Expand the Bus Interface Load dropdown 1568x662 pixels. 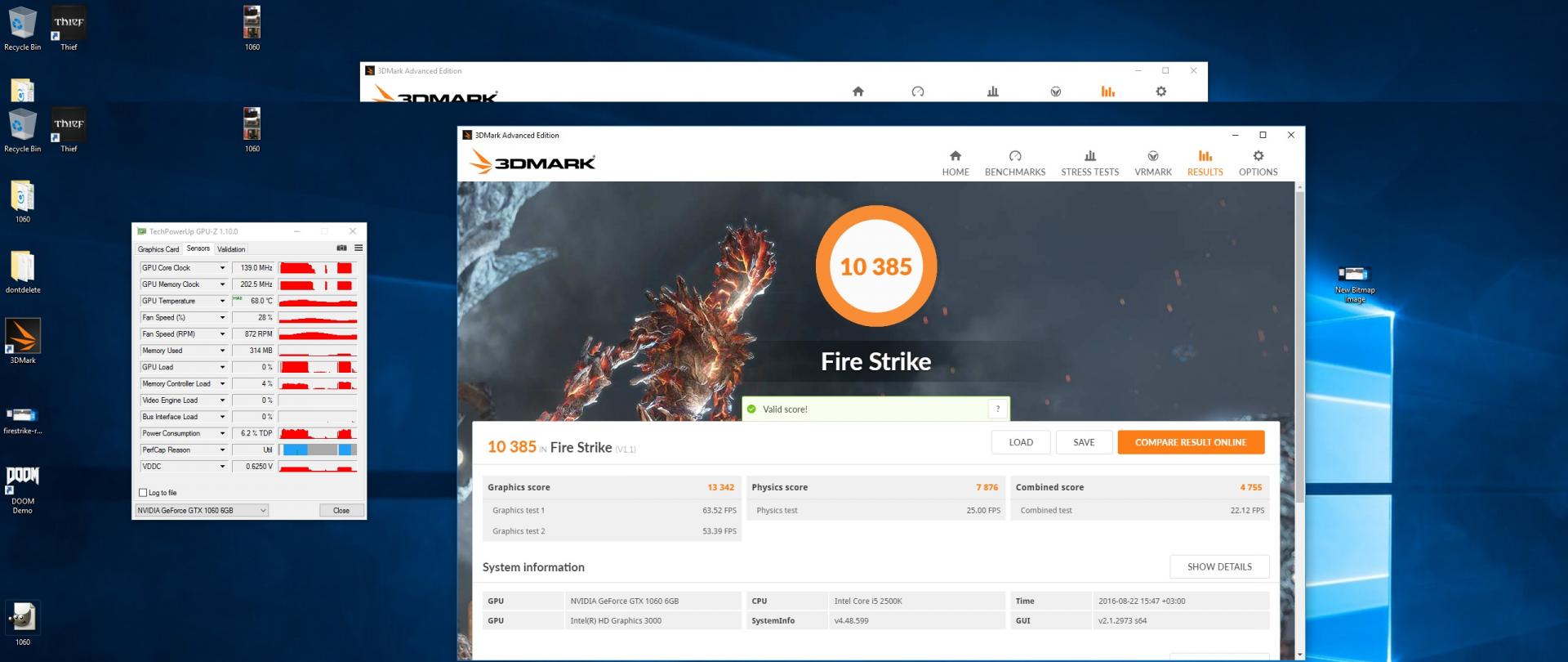click(x=222, y=417)
